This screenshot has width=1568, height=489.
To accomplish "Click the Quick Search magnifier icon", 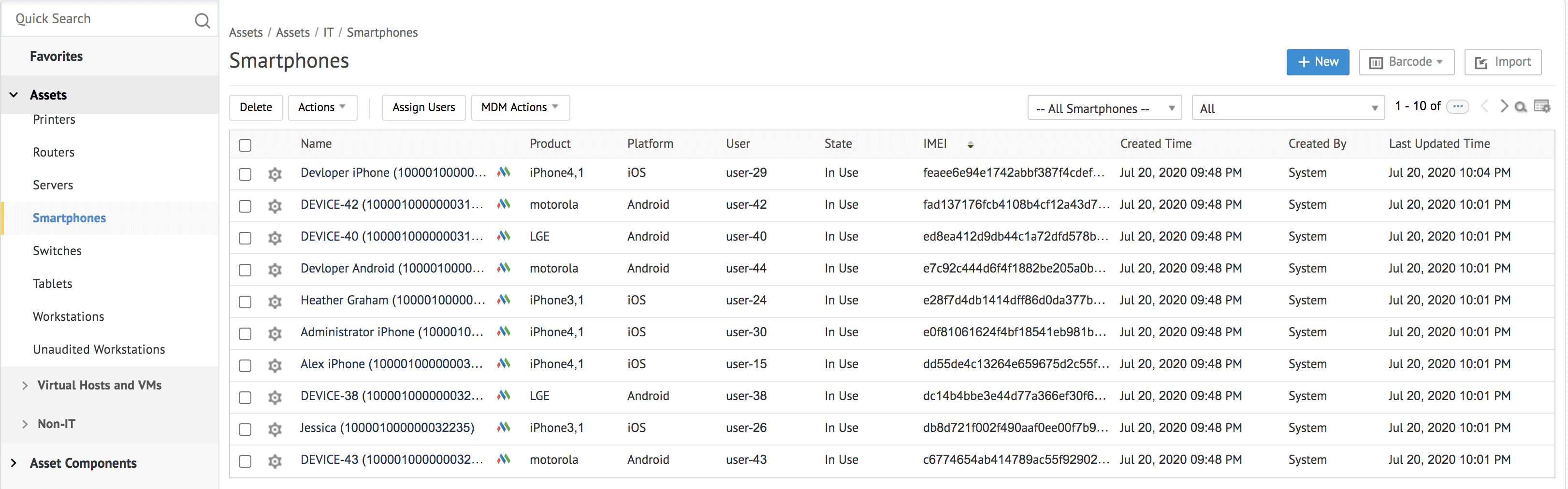I will click(x=202, y=21).
